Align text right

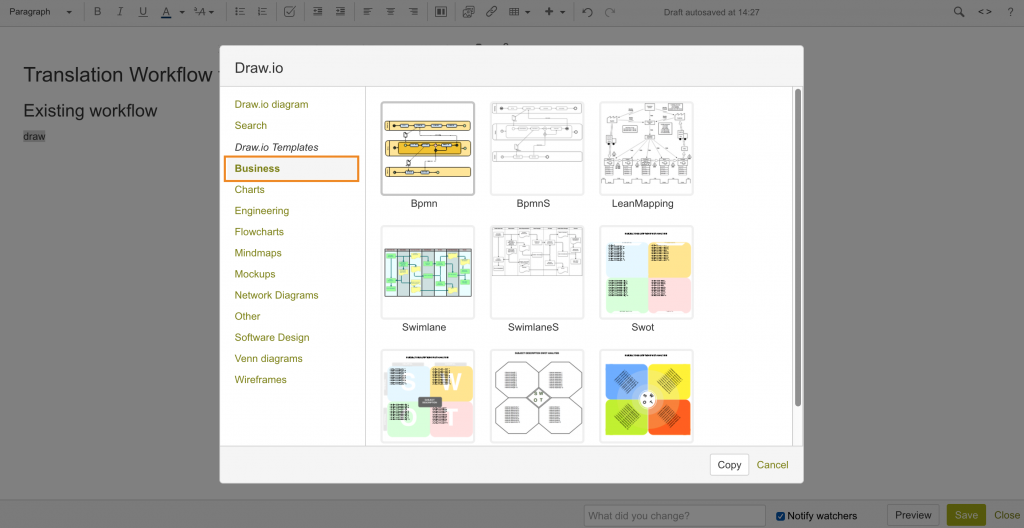pos(413,12)
